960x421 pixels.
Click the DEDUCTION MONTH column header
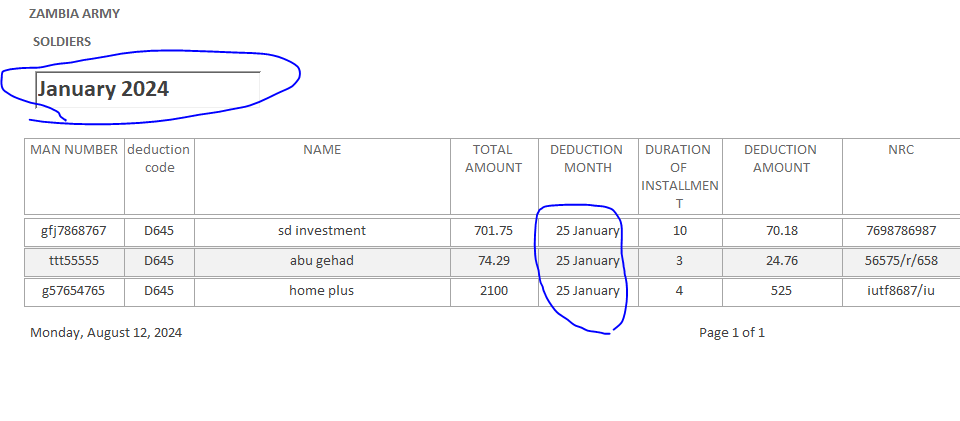(x=587, y=159)
